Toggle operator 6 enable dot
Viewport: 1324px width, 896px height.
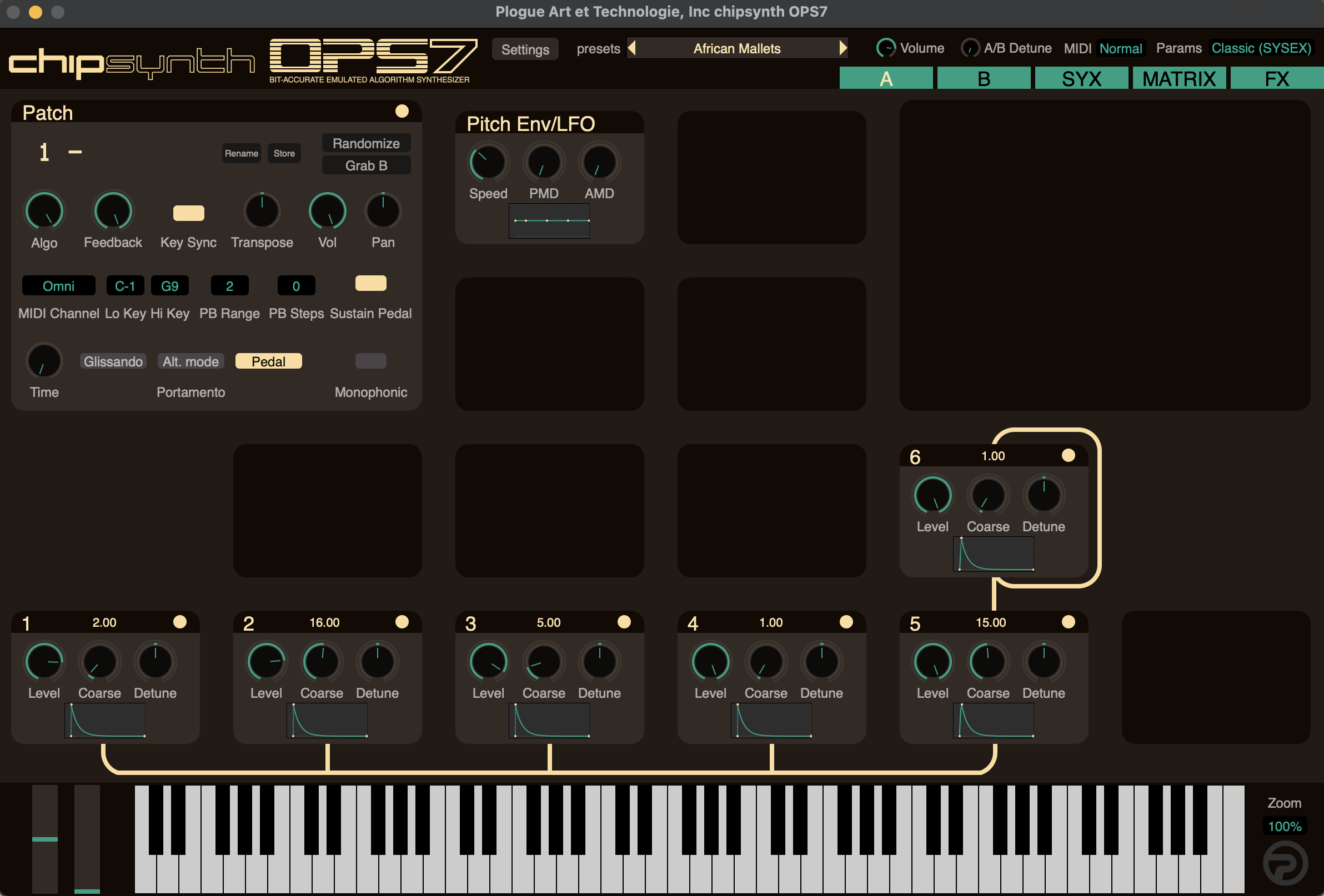point(1069,455)
